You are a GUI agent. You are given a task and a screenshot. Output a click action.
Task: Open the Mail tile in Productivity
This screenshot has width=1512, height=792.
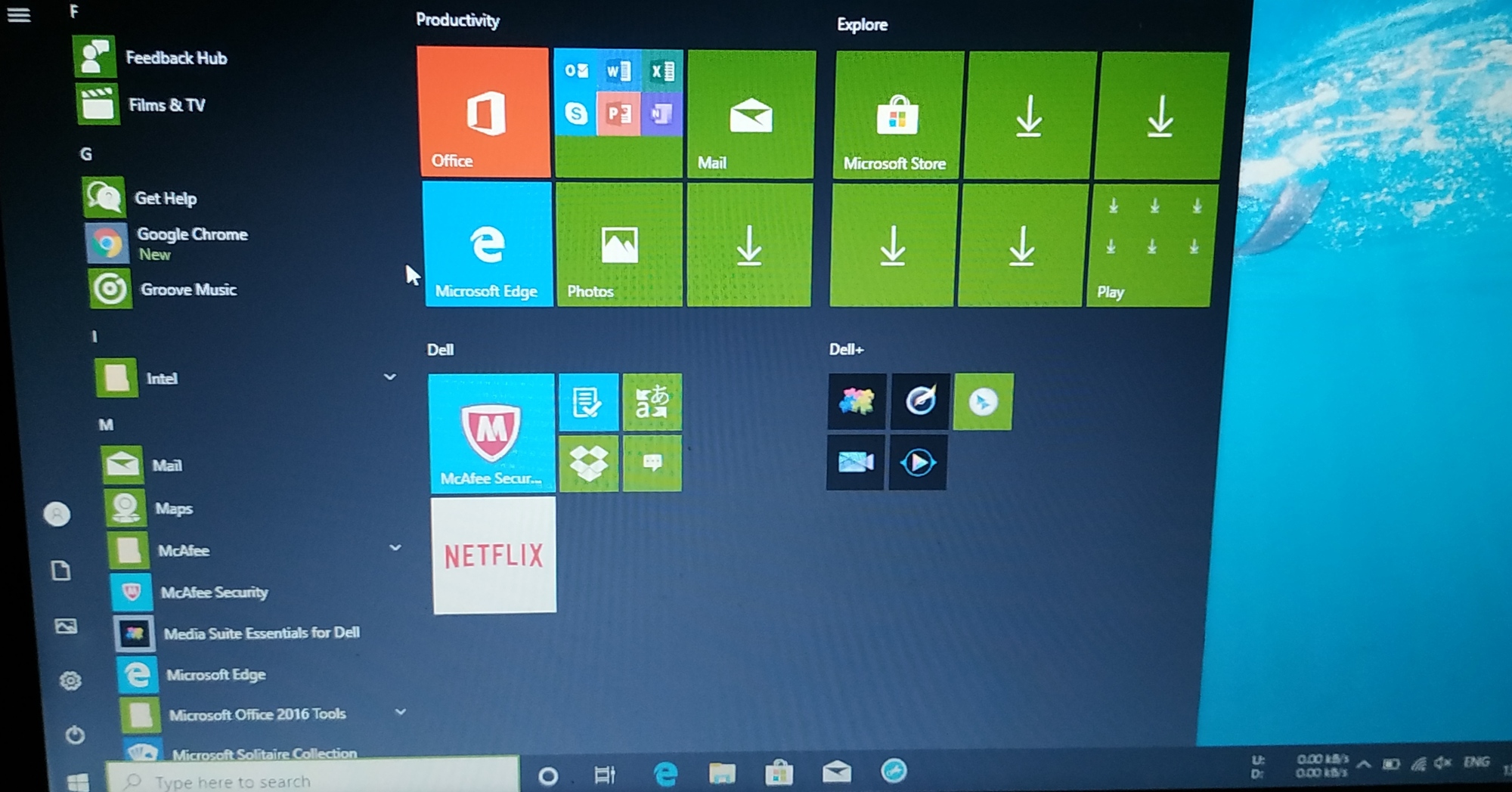point(751,114)
